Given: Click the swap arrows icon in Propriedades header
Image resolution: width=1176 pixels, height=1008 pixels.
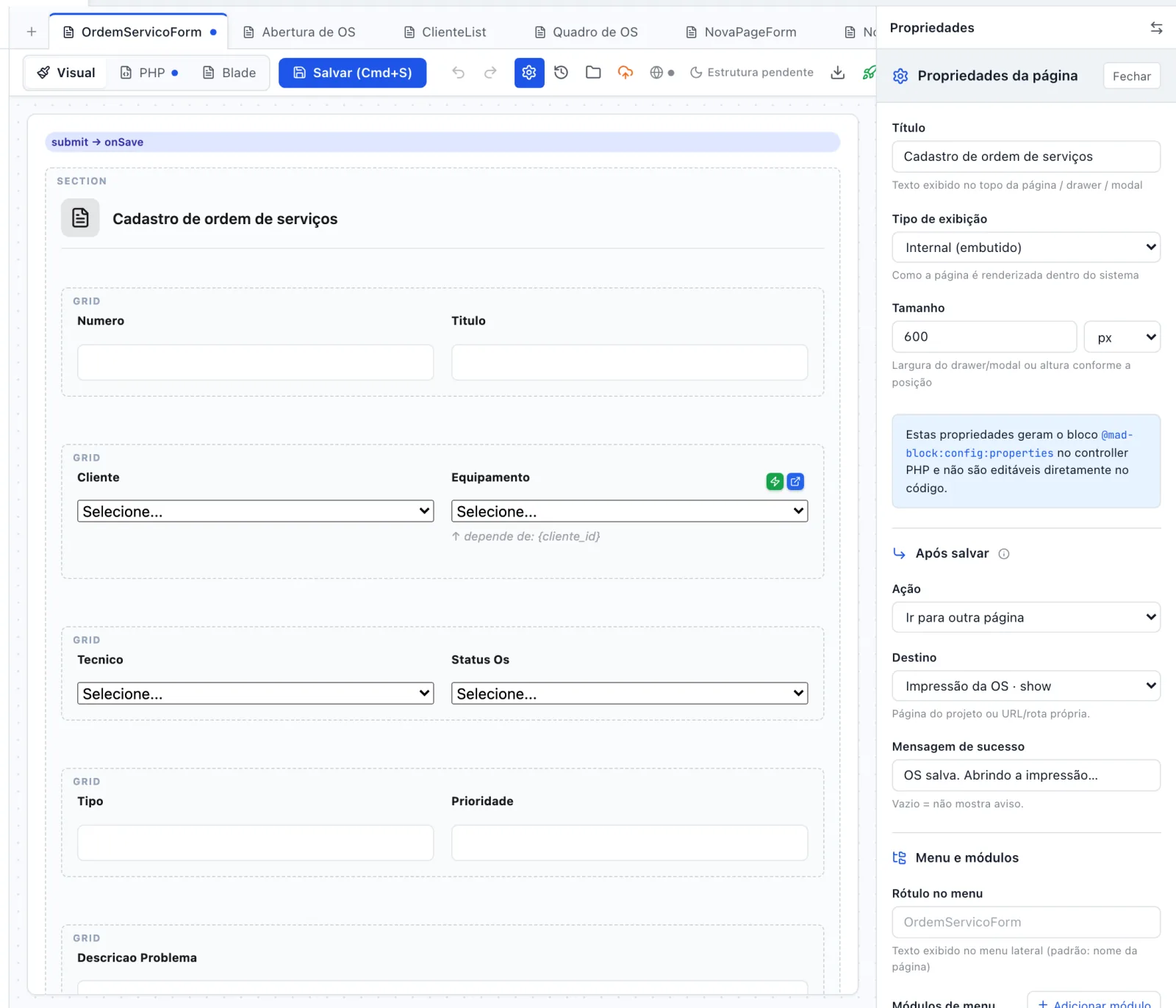Looking at the screenshot, I should [1156, 28].
